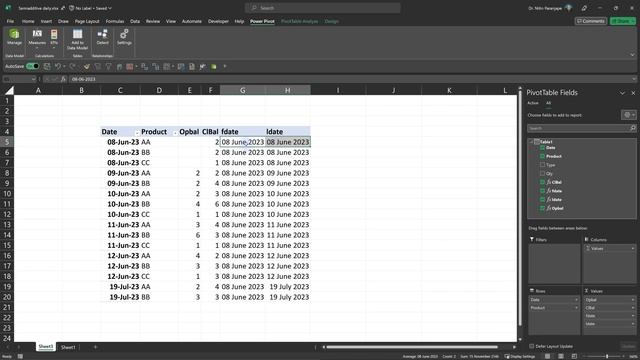Open the Home ribbon tab
640x360 pixels.
(x=28, y=21)
